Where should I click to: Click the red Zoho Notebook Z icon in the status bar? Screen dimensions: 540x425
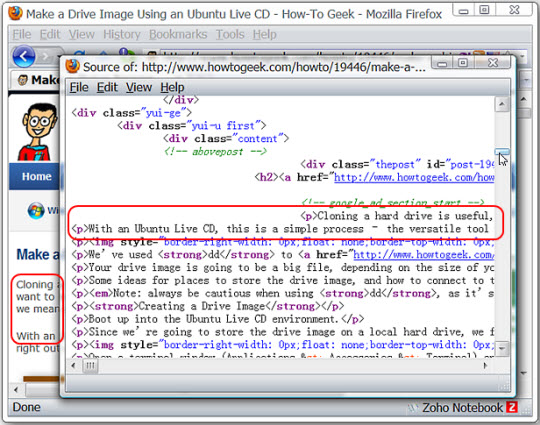[512, 407]
